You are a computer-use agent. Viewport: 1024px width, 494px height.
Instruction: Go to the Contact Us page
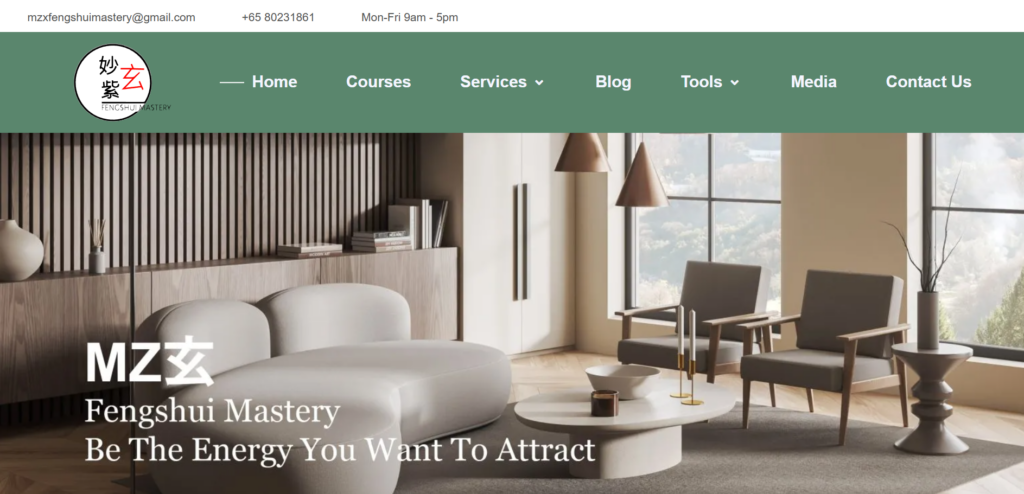pyautogui.click(x=928, y=82)
